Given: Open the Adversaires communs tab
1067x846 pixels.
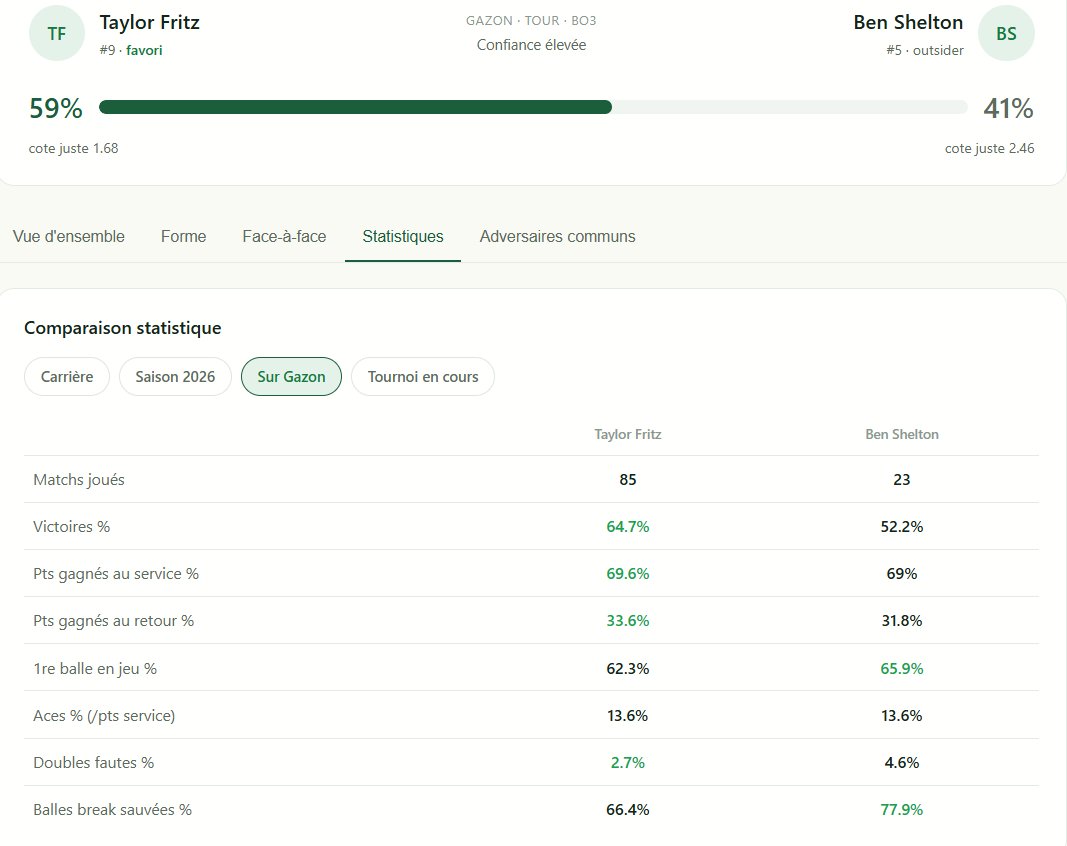Looking at the screenshot, I should coord(557,236).
